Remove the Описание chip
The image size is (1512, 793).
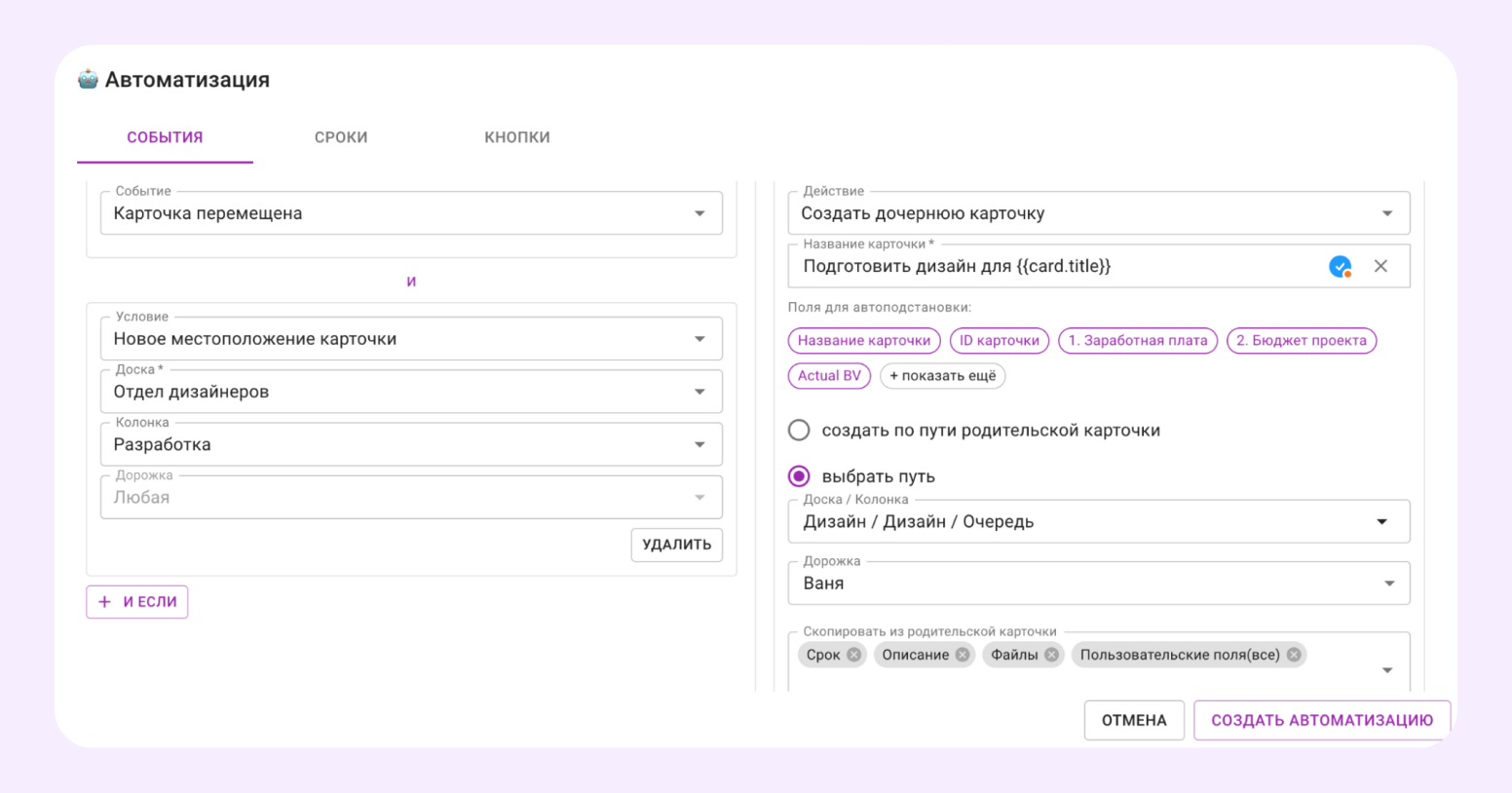pyautogui.click(x=963, y=655)
